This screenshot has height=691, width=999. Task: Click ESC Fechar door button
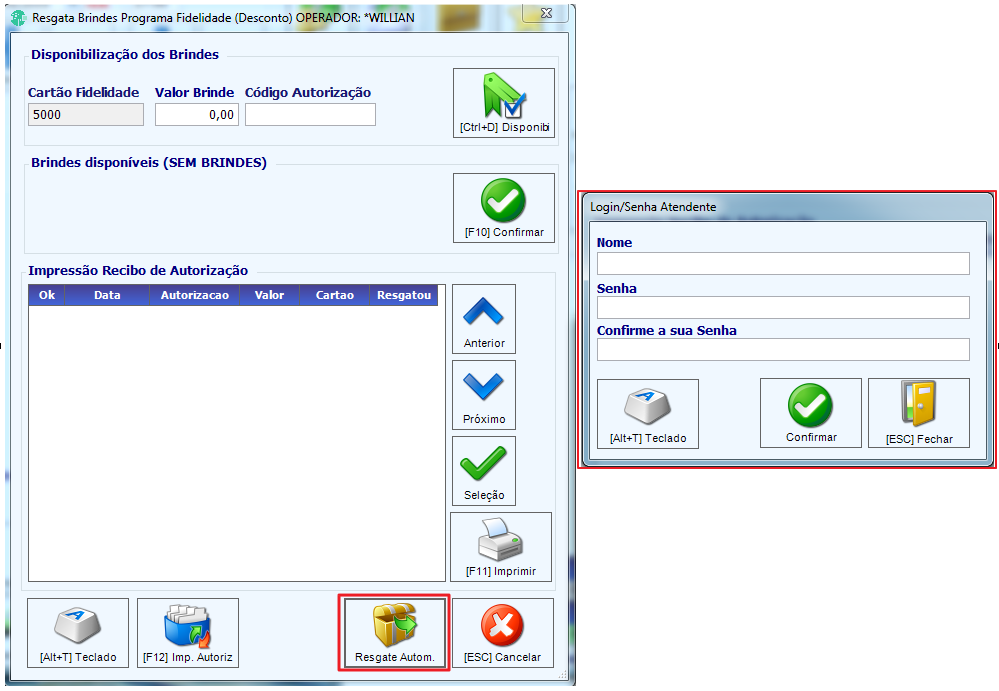[x=919, y=413]
